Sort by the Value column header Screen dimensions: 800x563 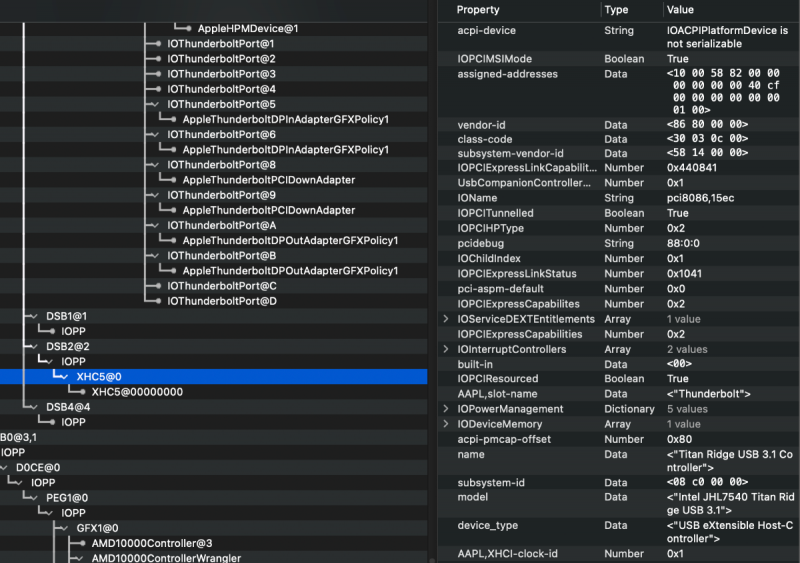(x=680, y=10)
